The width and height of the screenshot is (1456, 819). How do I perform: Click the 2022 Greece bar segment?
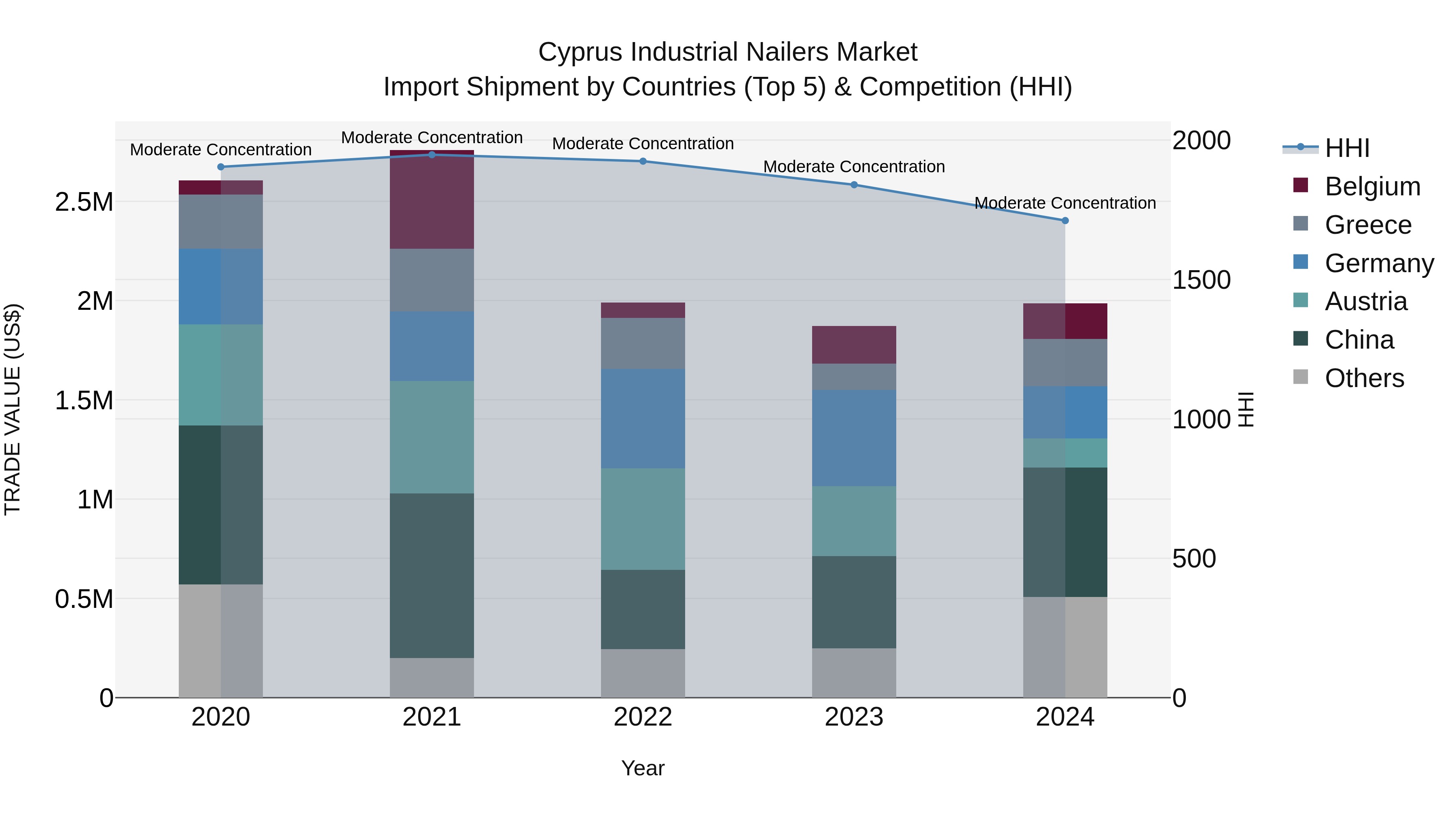pyautogui.click(x=643, y=344)
